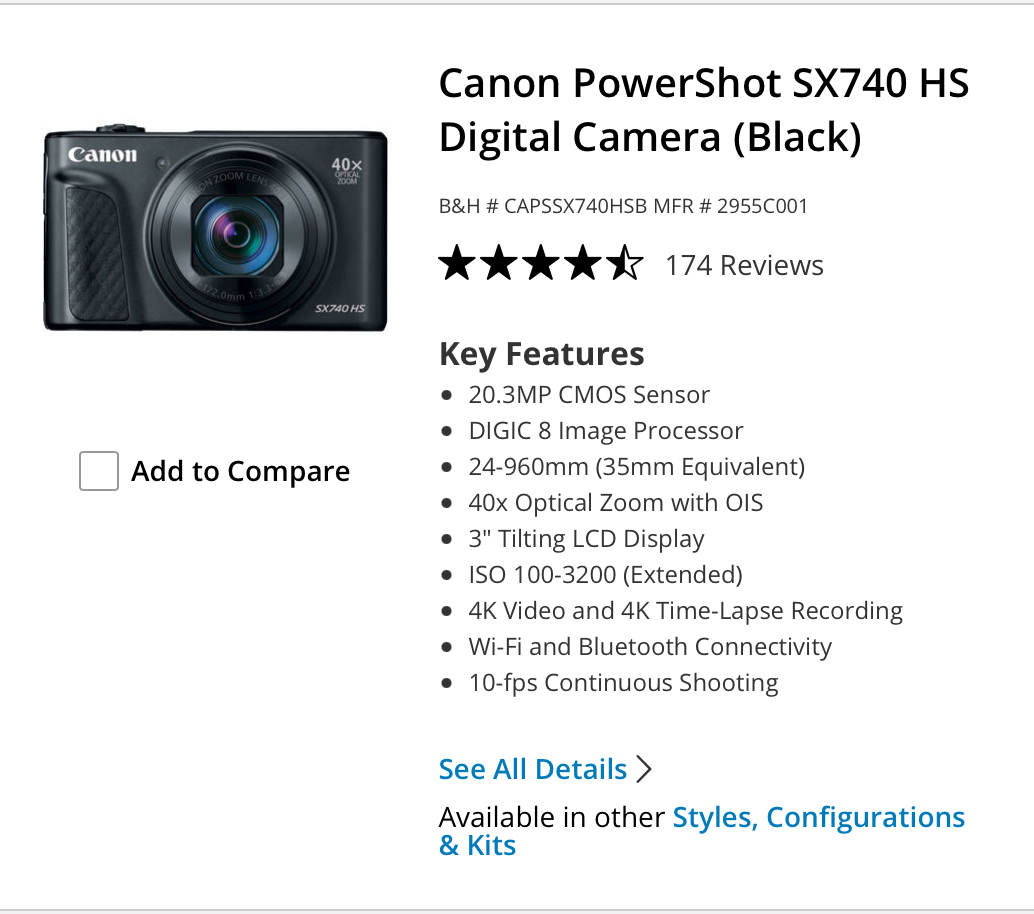Open See All Details
1034x914 pixels.
click(532, 769)
